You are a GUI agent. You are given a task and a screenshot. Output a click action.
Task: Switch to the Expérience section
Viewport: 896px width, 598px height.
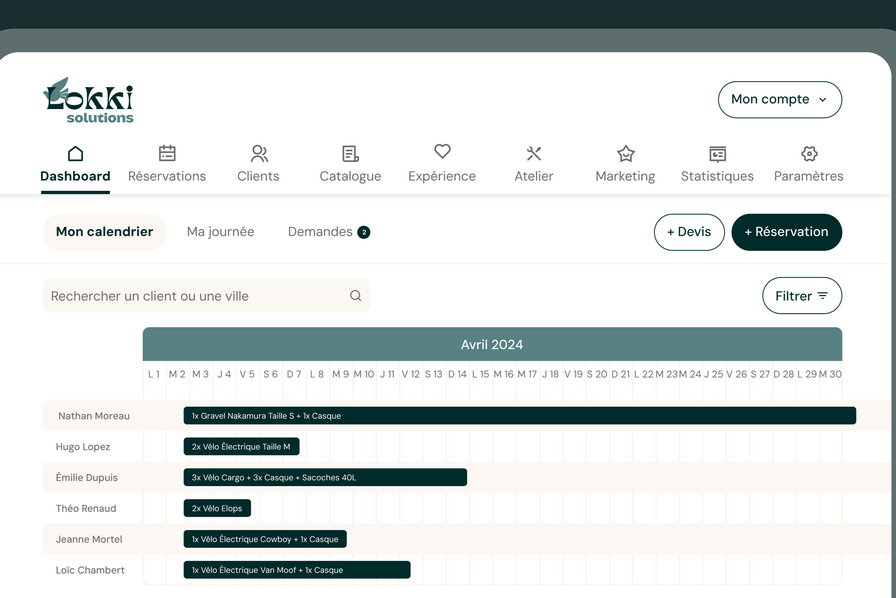tap(442, 176)
